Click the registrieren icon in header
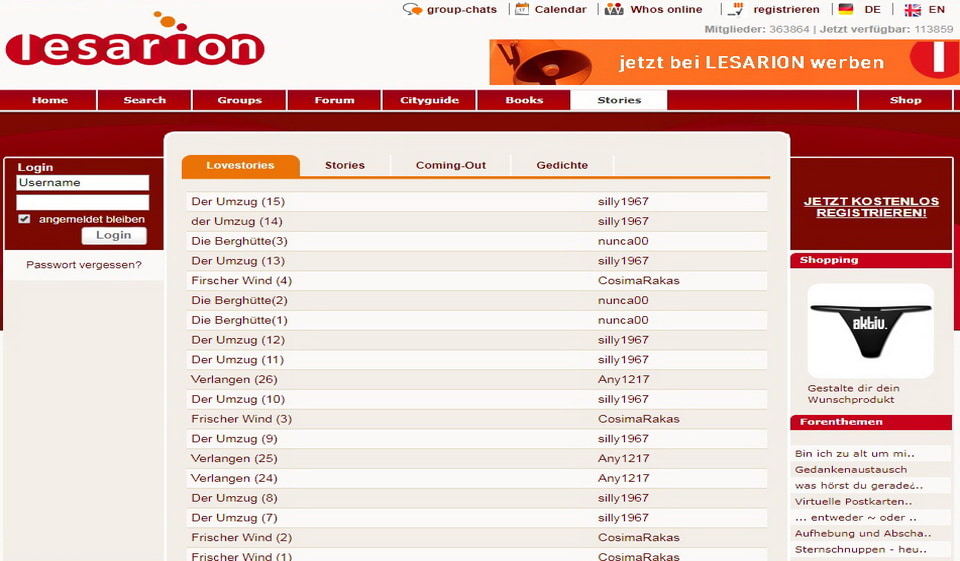 [x=737, y=9]
